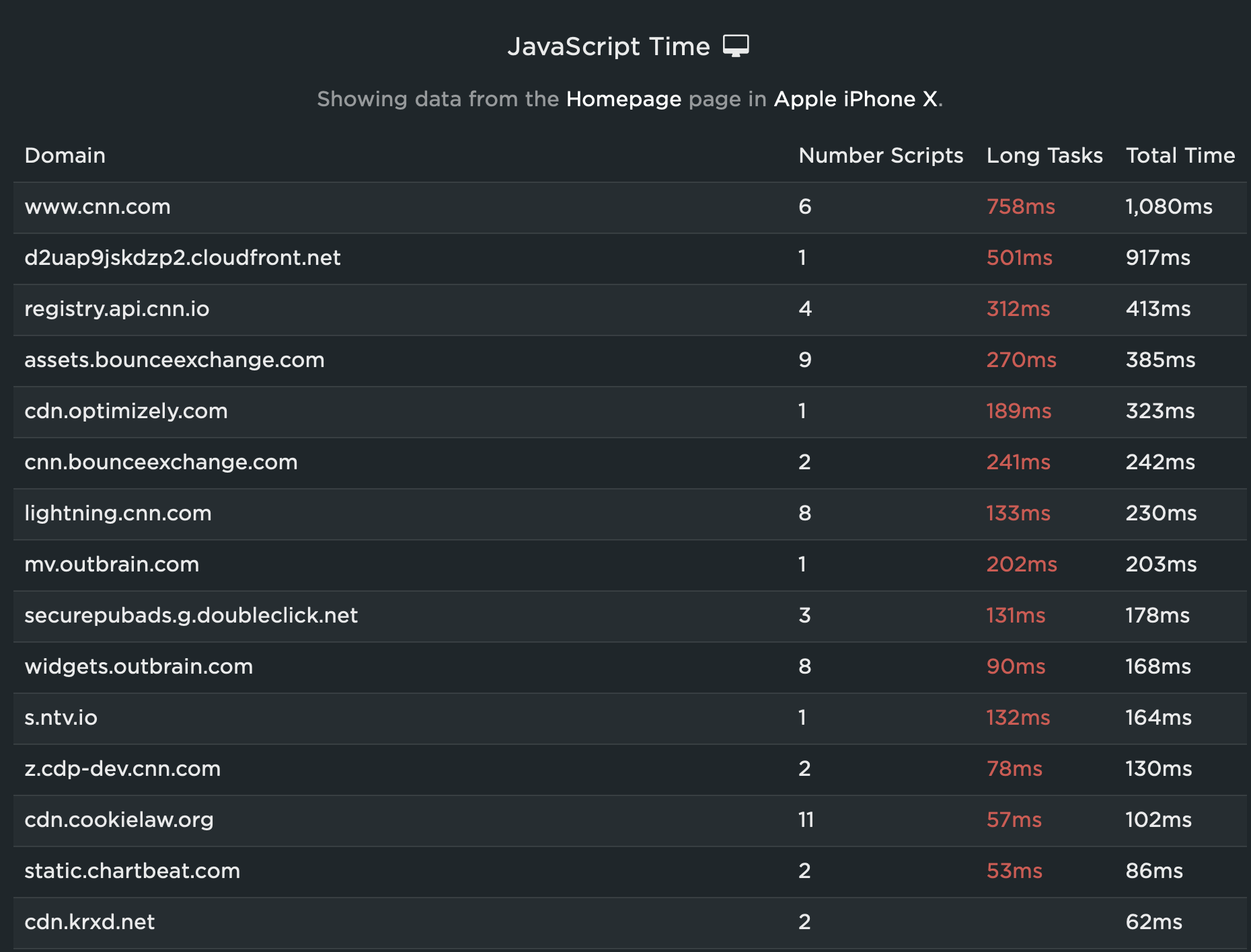Click the s.ntv.io domain entry
This screenshot has width=1251, height=952.
click(61, 718)
